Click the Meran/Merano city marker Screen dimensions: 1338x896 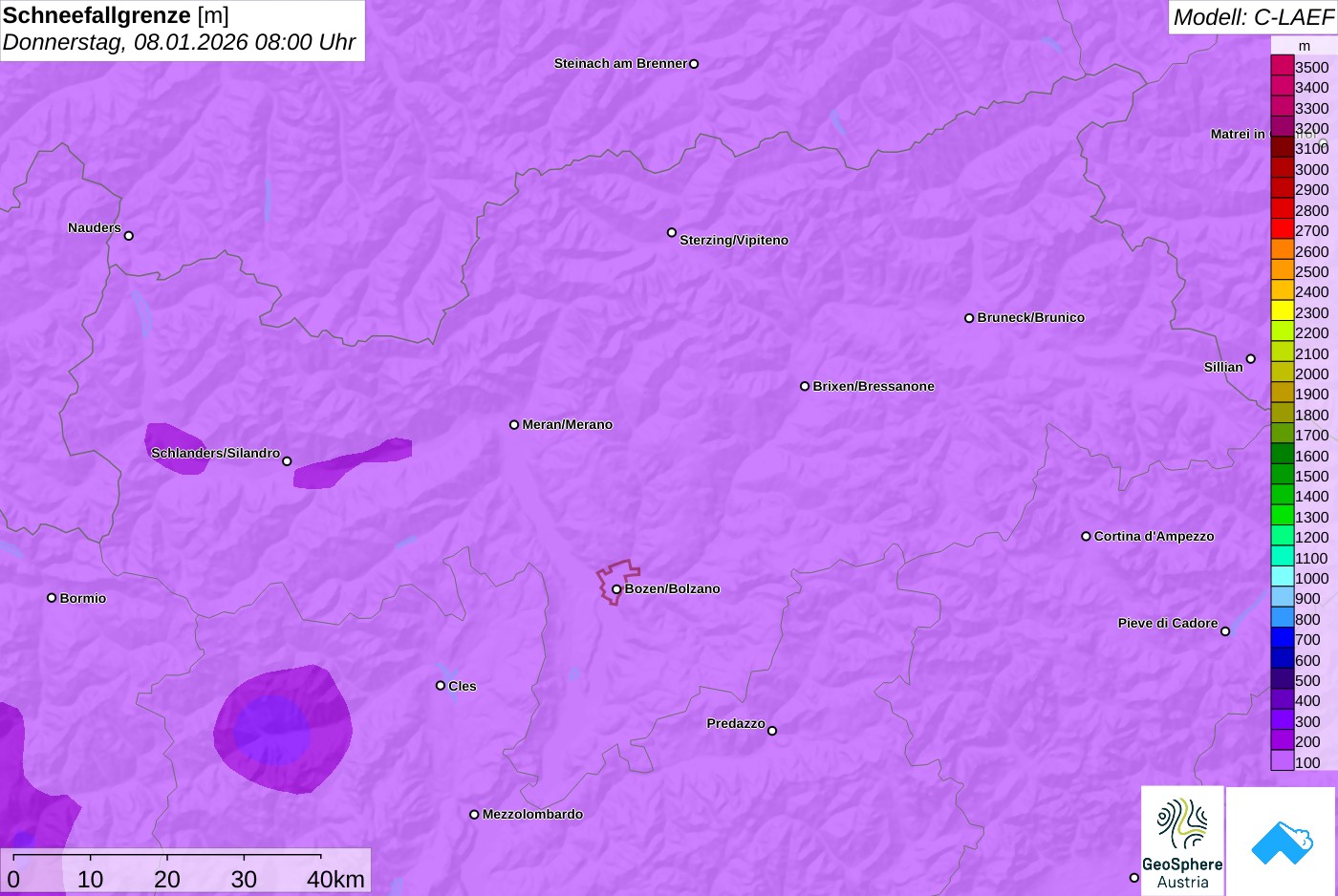pos(514,425)
